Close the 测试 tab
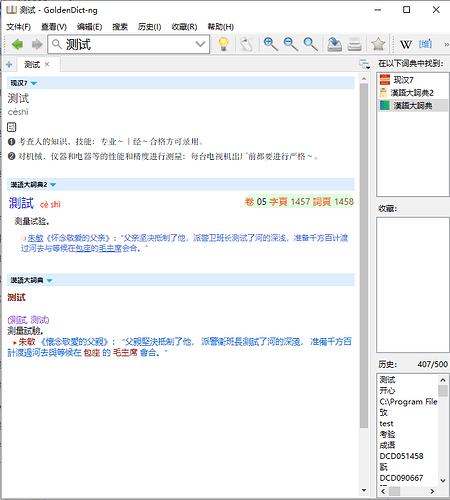 click(x=47, y=64)
